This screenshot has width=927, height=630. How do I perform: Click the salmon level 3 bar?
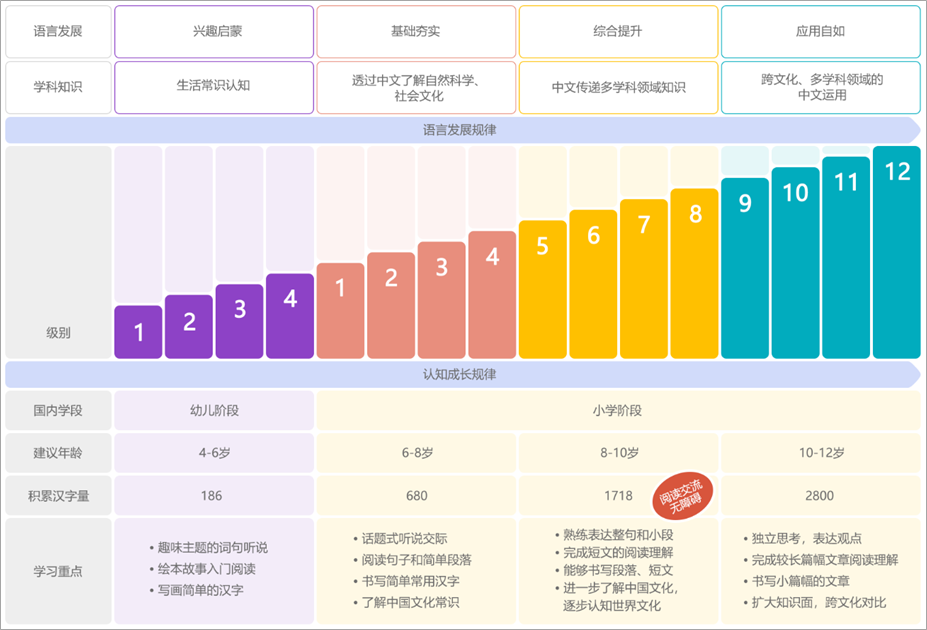pyautogui.click(x=442, y=300)
